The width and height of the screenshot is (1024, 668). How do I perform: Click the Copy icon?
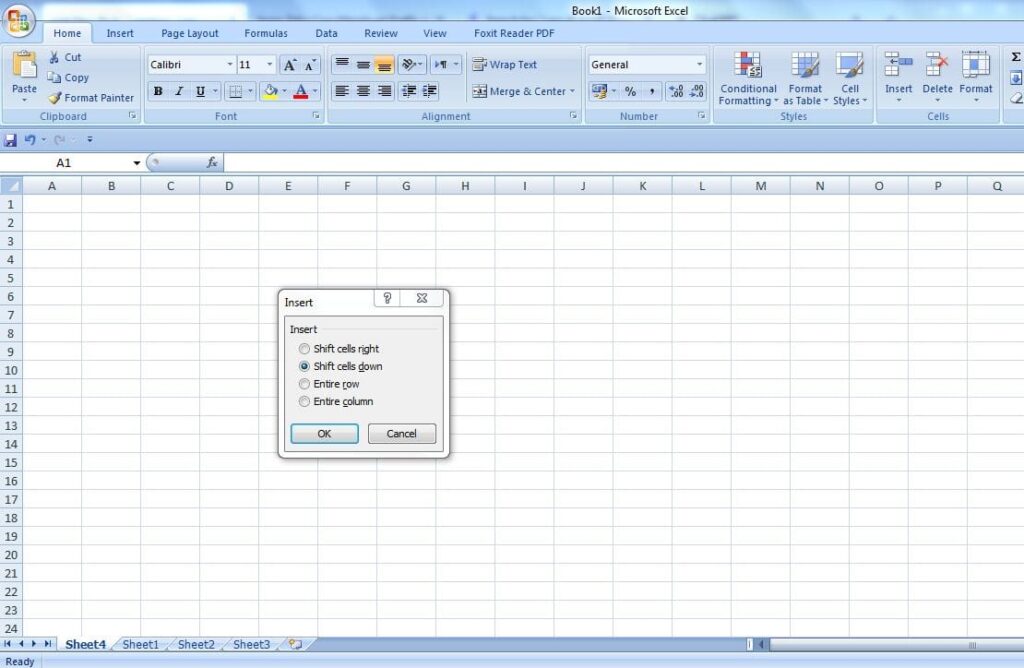coord(54,77)
